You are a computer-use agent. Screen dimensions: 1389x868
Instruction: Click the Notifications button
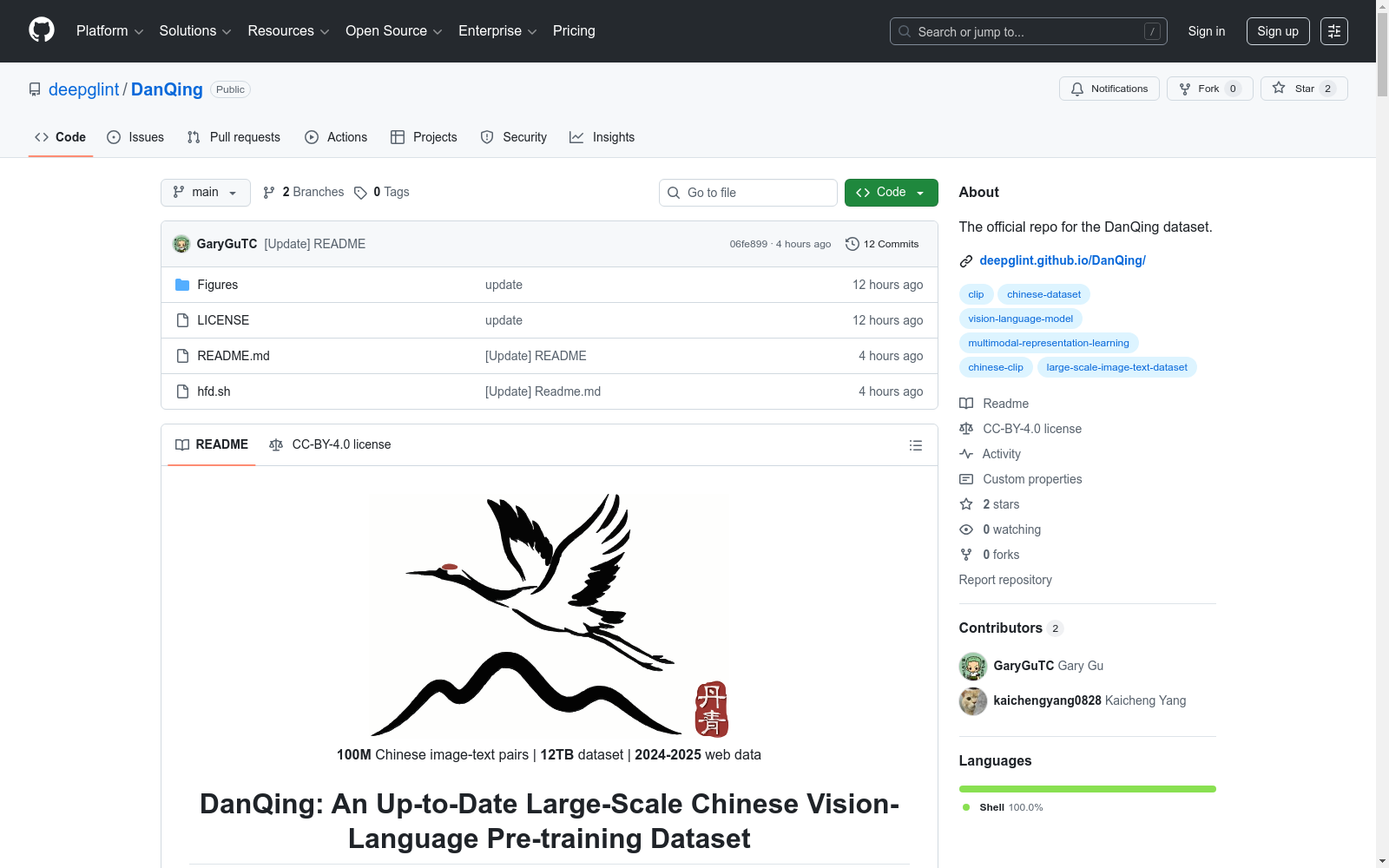coord(1109,89)
